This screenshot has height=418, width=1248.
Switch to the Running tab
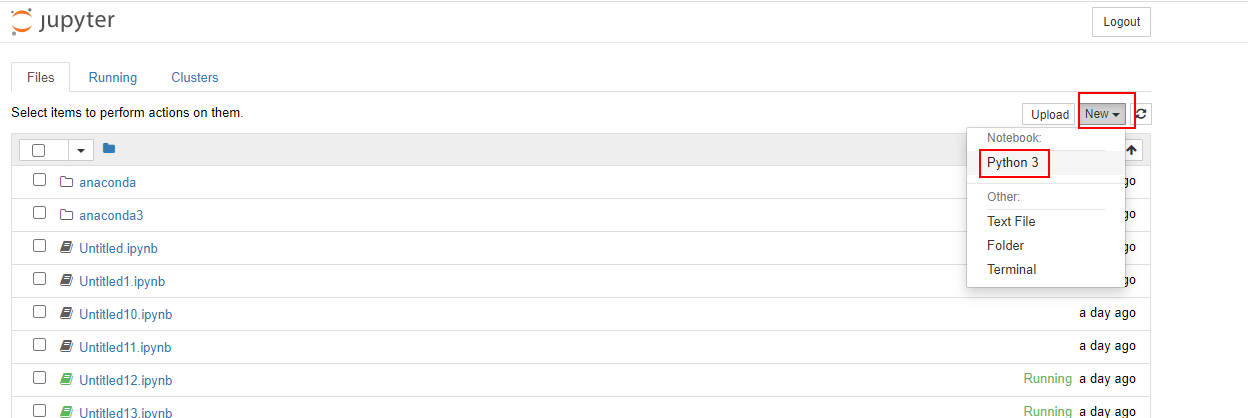point(113,77)
